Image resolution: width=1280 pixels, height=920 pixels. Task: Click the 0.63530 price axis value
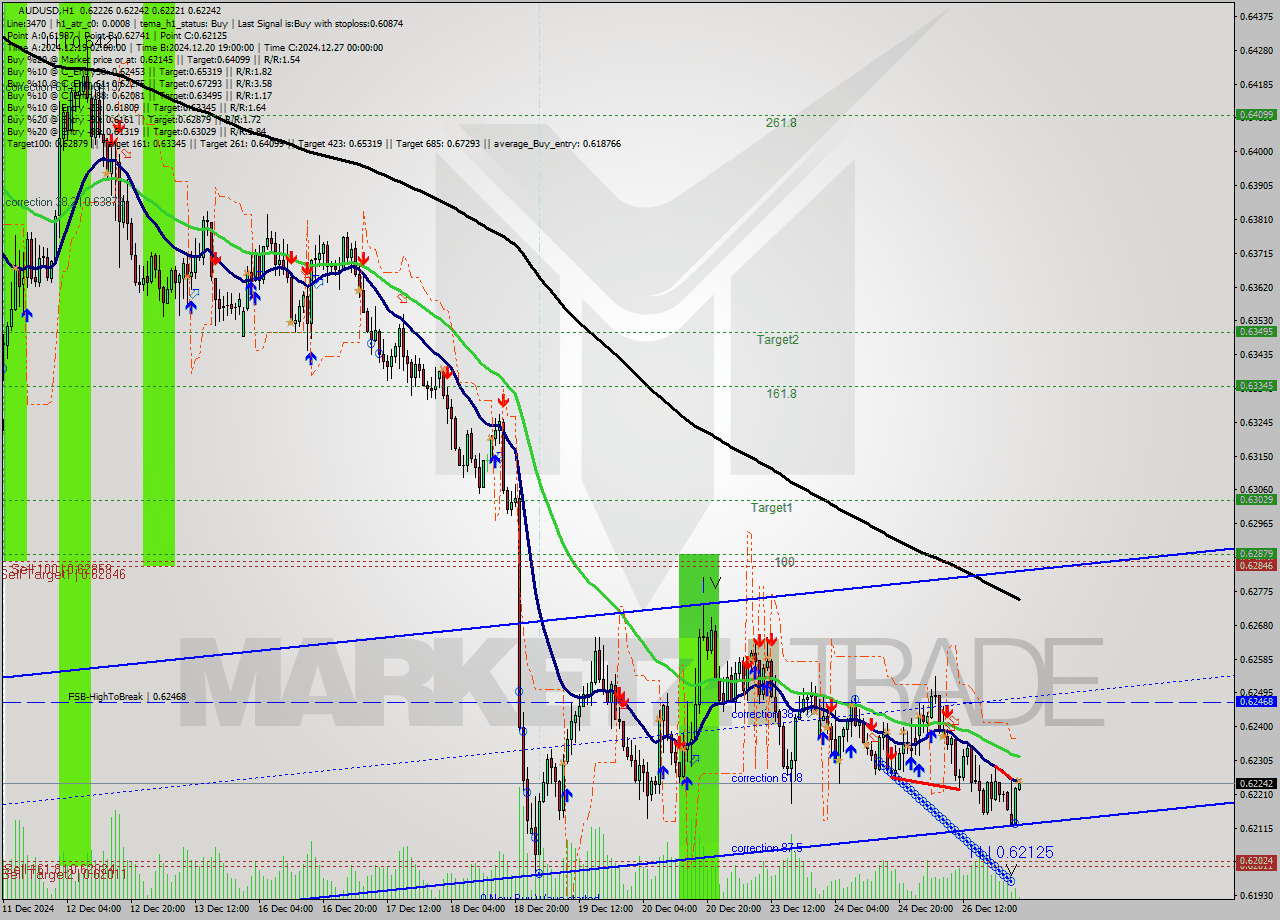click(x=1255, y=320)
